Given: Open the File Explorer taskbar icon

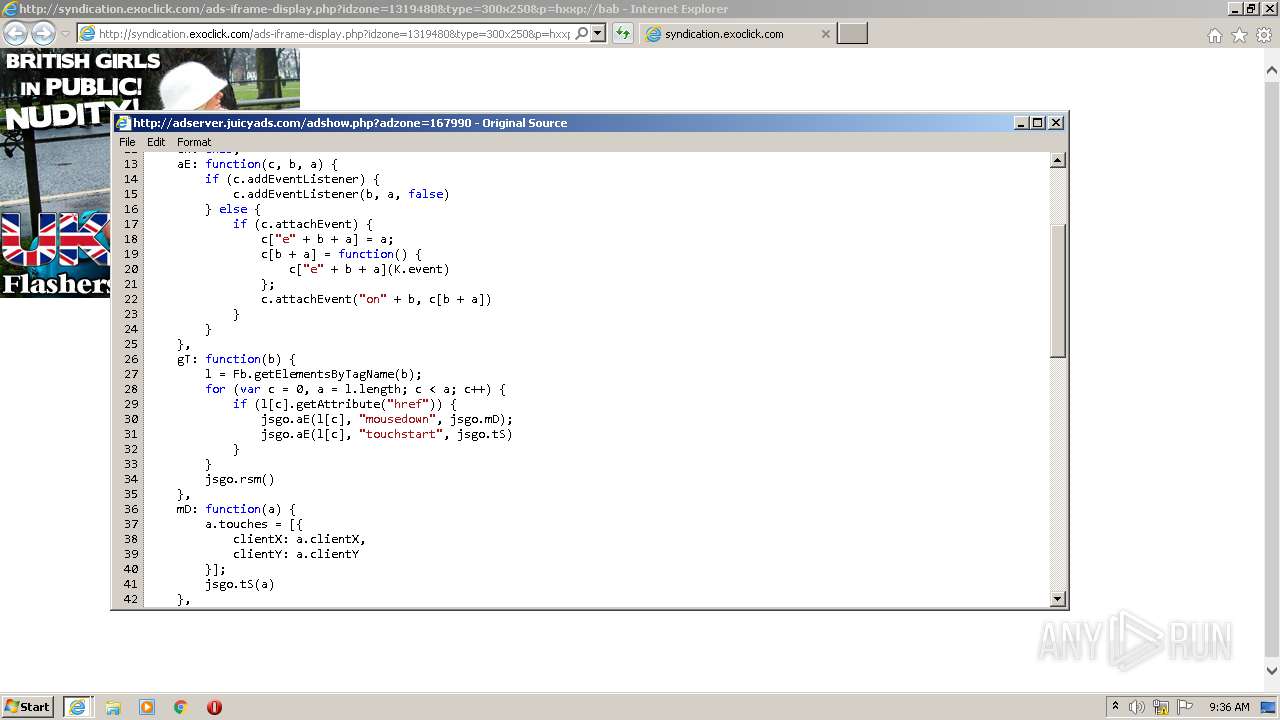Looking at the screenshot, I should [113, 707].
